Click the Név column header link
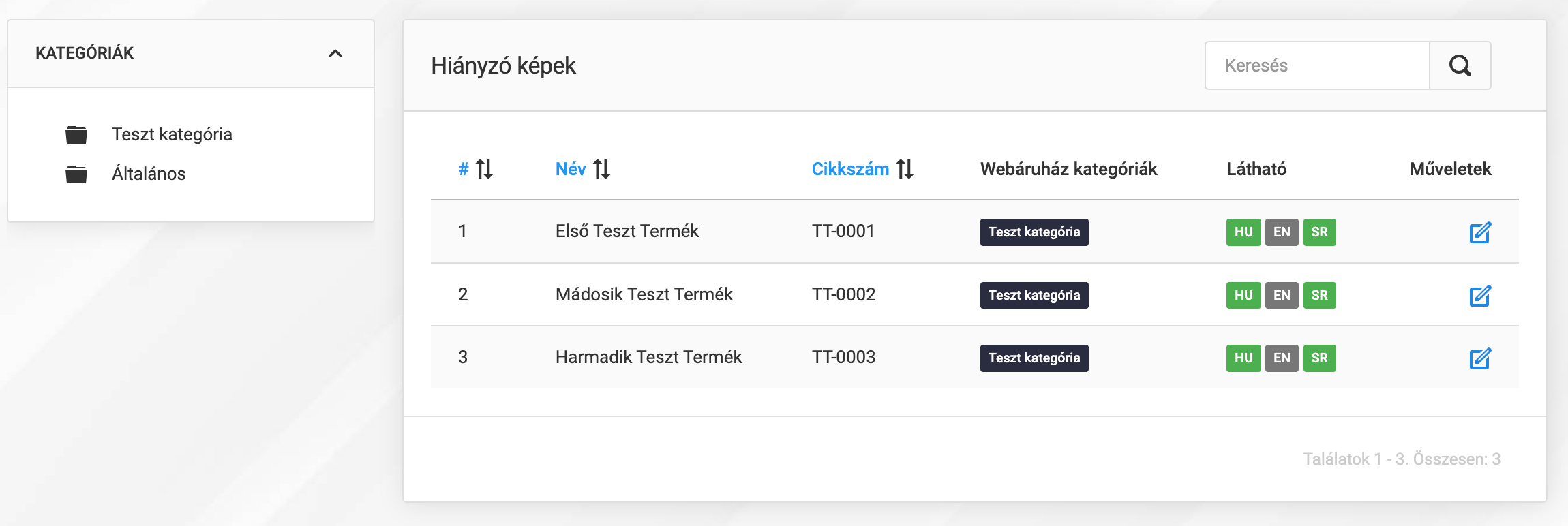Image resolution: width=1568 pixels, height=526 pixels. tap(571, 169)
